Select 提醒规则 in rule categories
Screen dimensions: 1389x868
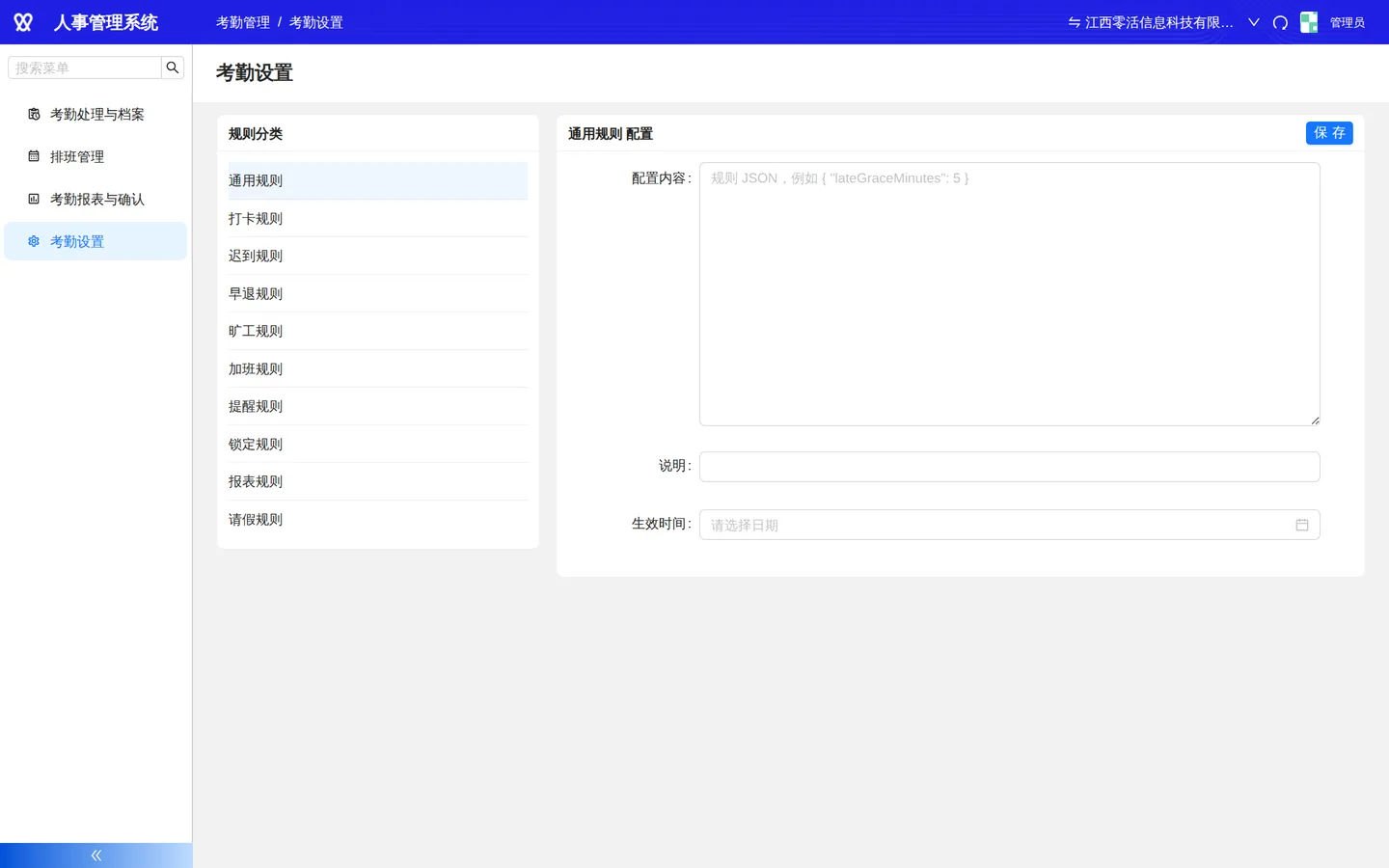point(378,406)
